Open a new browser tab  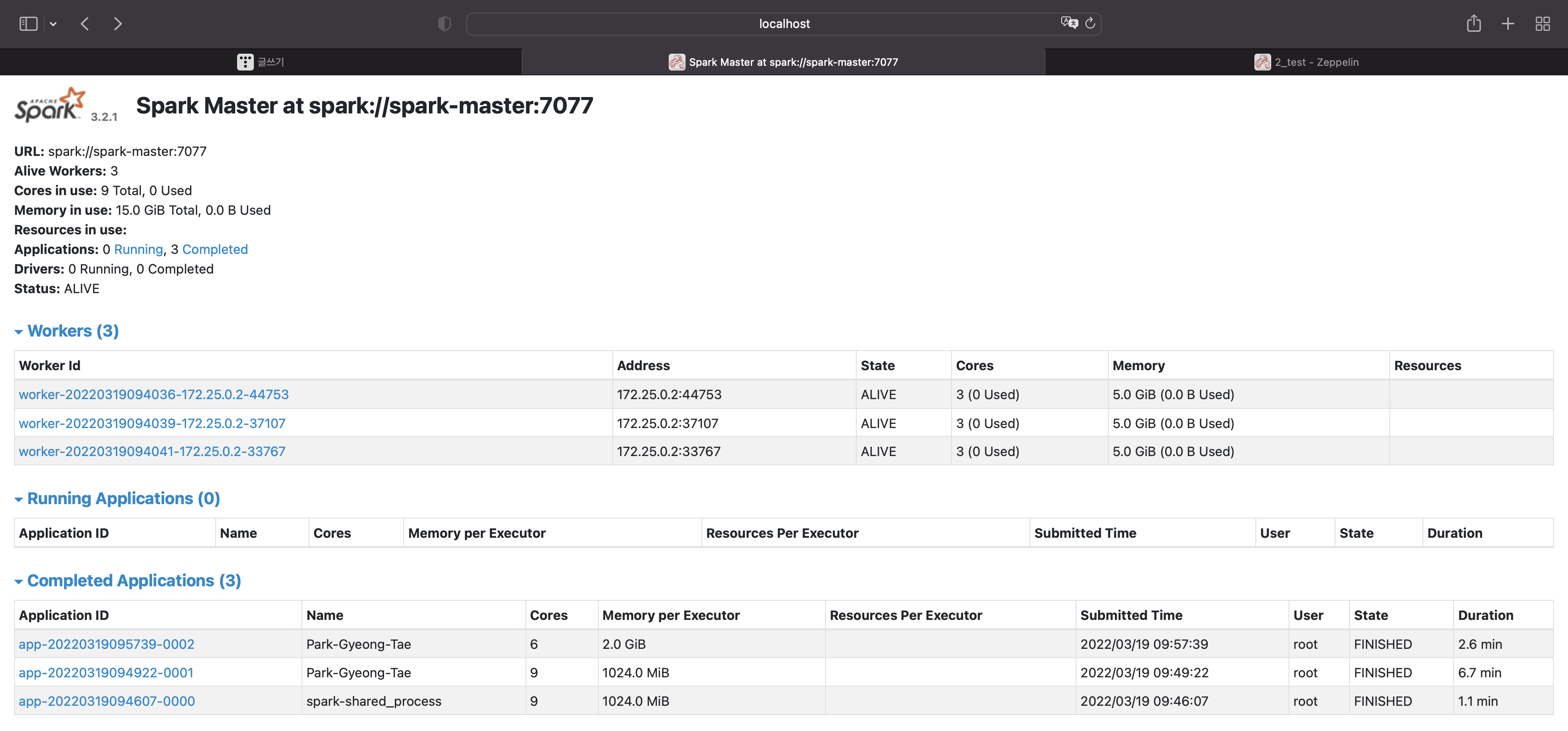[1508, 24]
